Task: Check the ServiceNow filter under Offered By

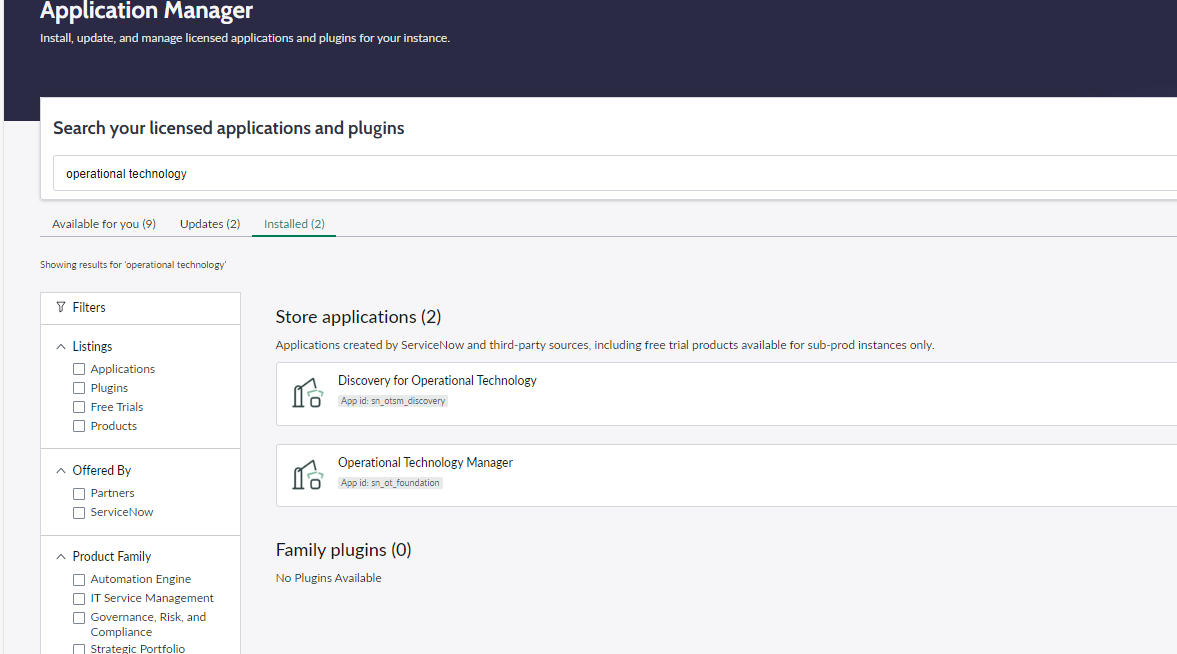Action: (x=78, y=512)
